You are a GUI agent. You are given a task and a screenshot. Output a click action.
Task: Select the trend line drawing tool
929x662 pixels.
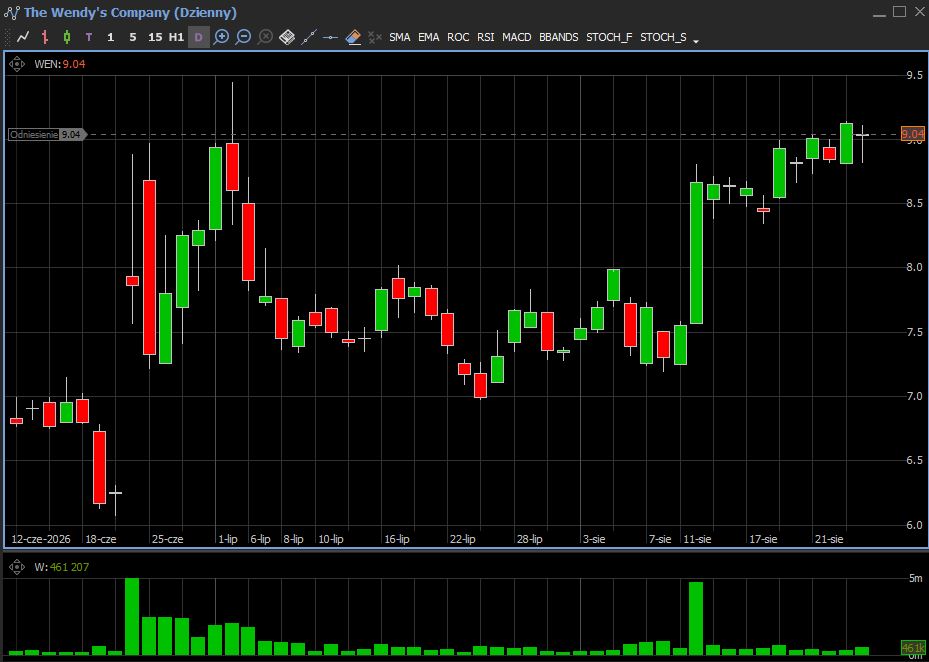click(309, 37)
